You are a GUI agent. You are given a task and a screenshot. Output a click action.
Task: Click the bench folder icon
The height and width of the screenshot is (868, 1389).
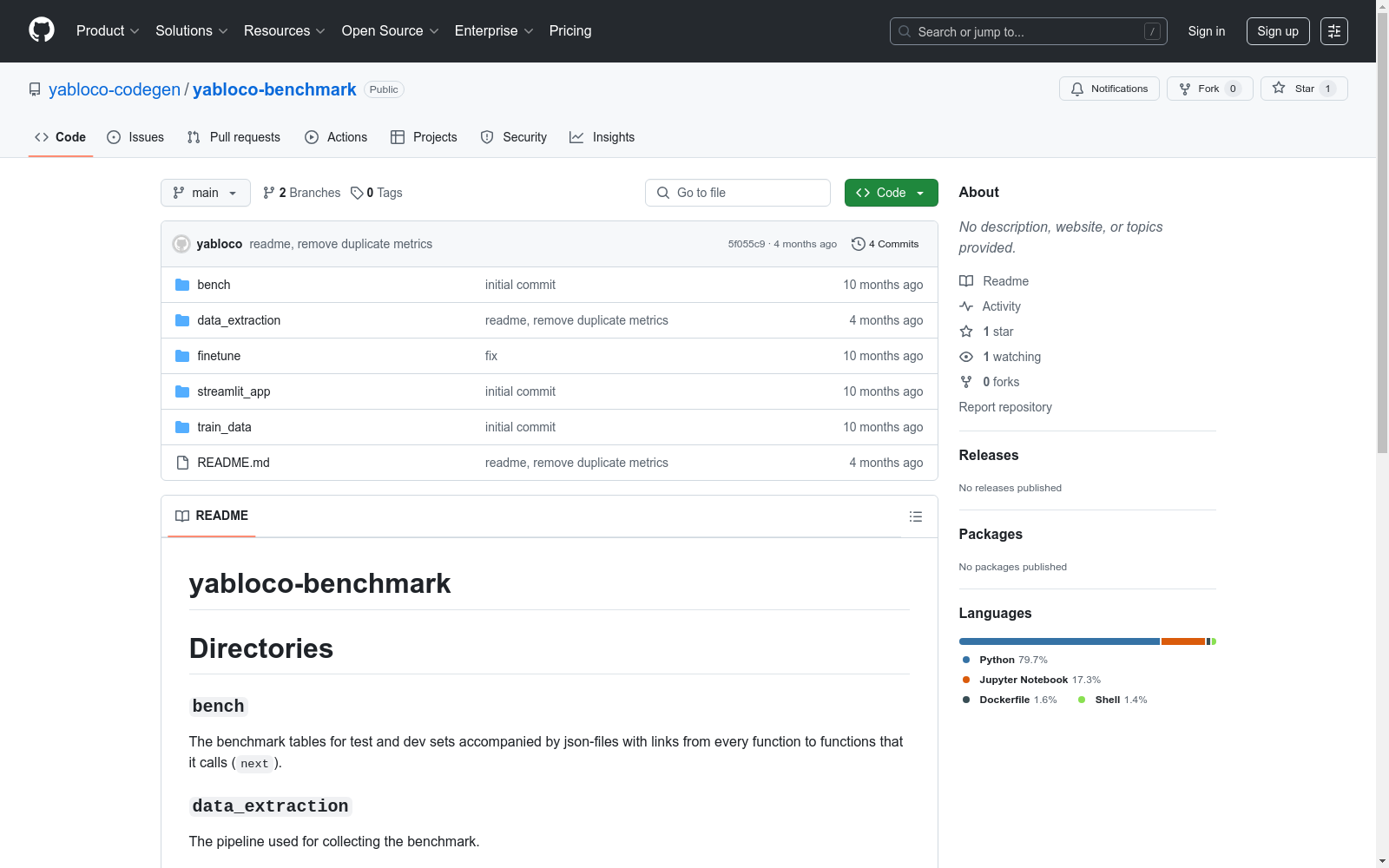click(182, 285)
